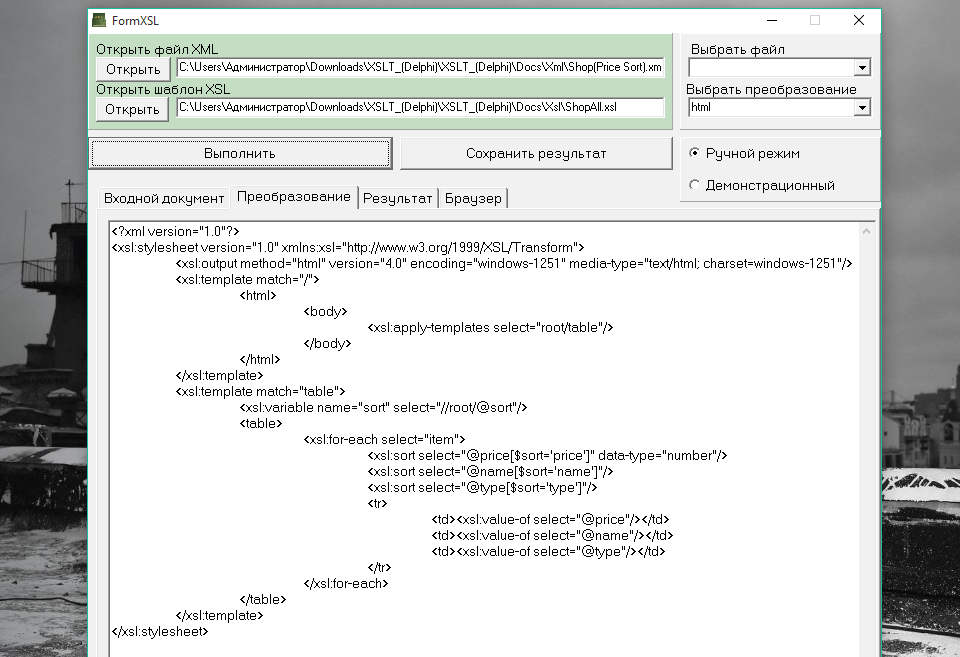Viewport: 960px width, 657px height.
Task: Click the xsl:template match="table" line
Action: [x=260, y=391]
